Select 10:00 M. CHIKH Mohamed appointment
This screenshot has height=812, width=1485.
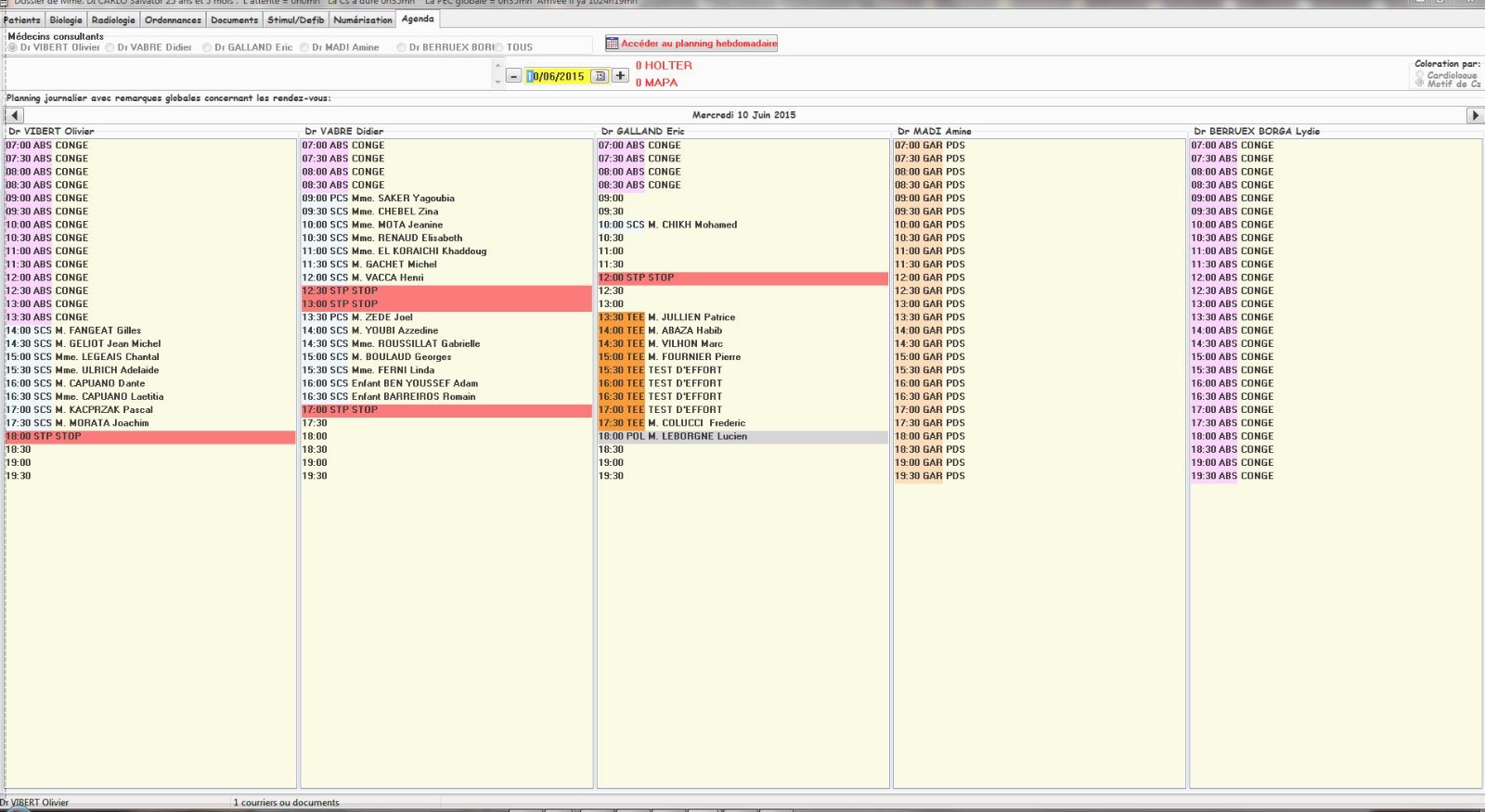pos(742,225)
